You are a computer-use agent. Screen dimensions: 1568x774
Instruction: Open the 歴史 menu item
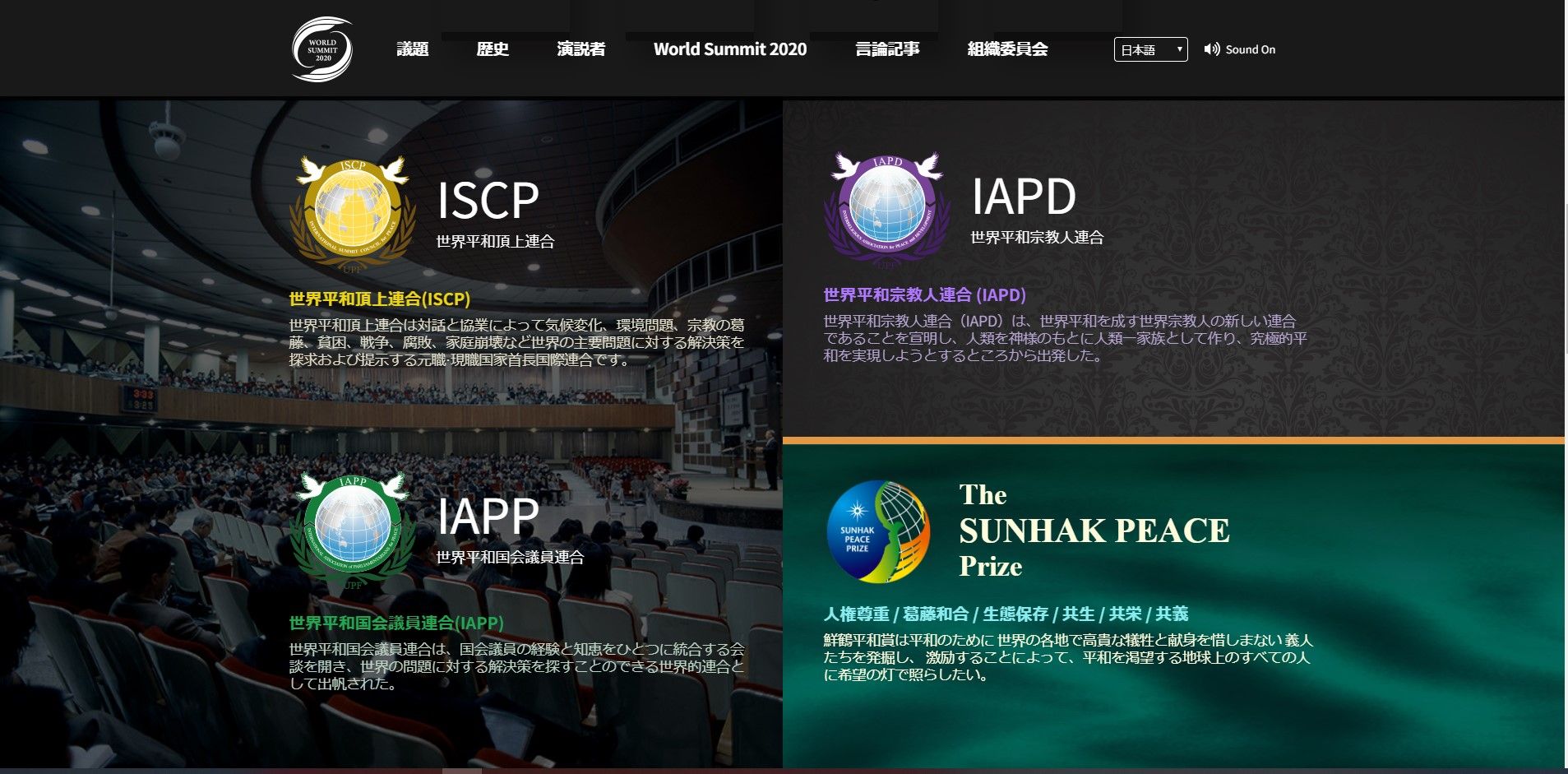coord(493,49)
